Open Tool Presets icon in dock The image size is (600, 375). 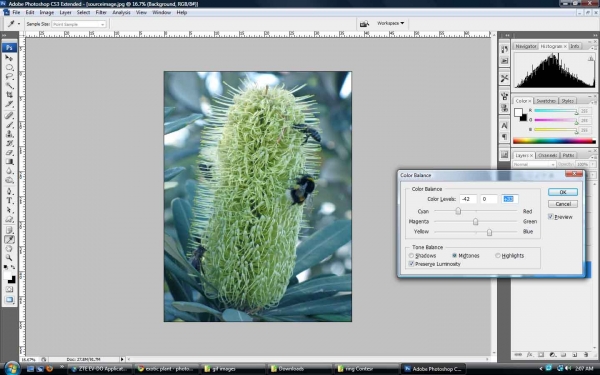[x=504, y=78]
